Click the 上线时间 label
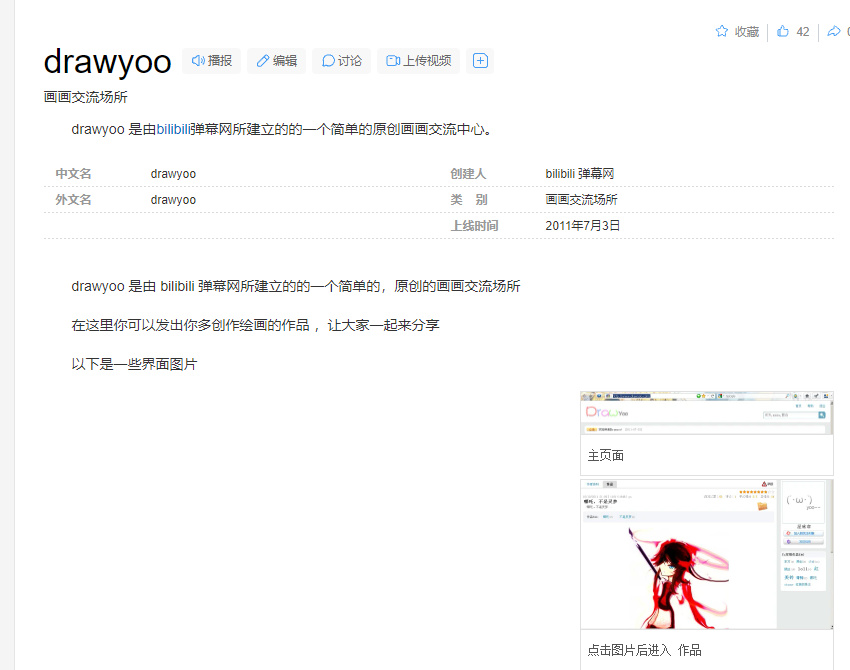The height and width of the screenshot is (670, 850). click(x=474, y=226)
